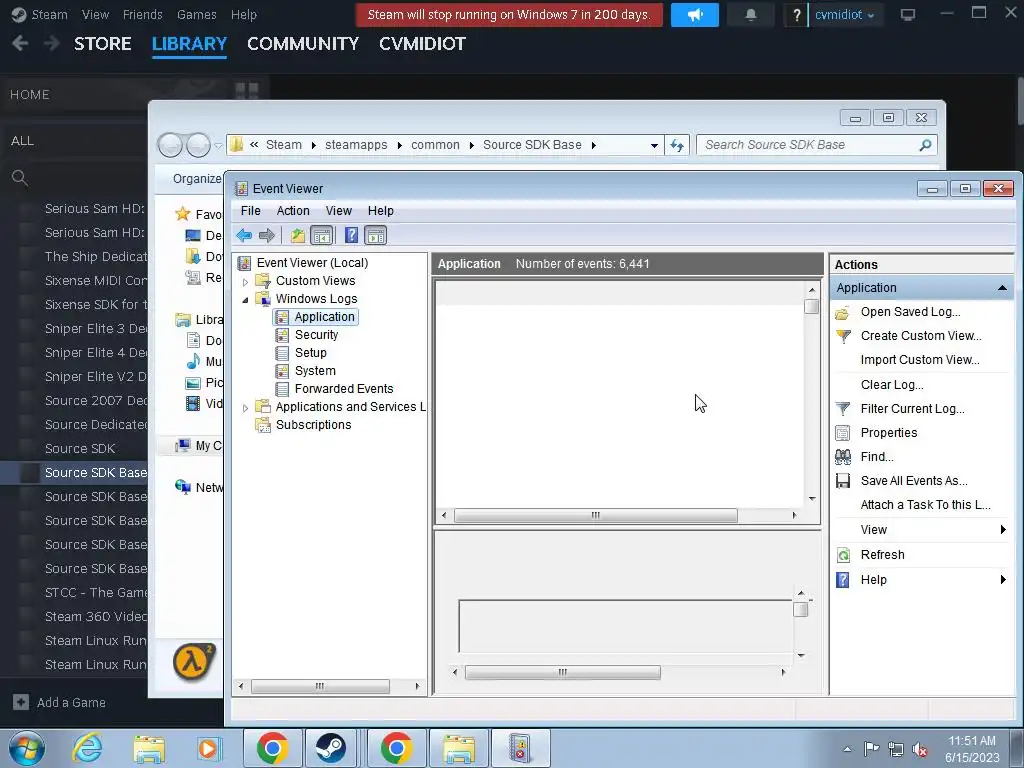
Task: Select Forwarded Events in tree
Action: point(344,389)
